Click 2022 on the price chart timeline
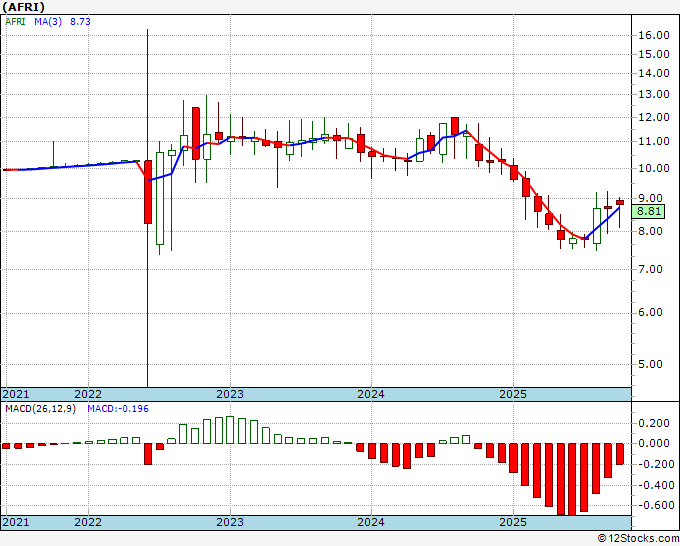 [x=88, y=394]
